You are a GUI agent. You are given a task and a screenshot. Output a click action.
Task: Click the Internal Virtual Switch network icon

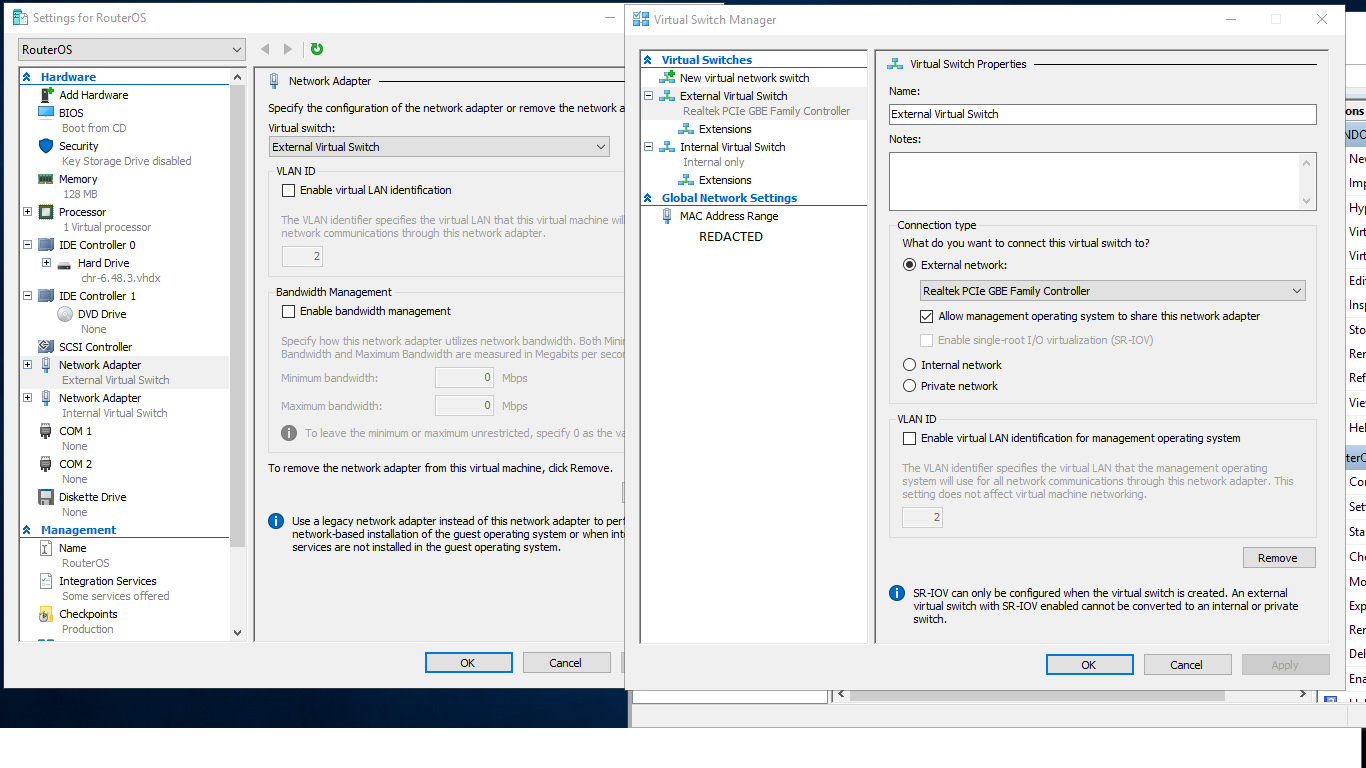click(x=667, y=147)
